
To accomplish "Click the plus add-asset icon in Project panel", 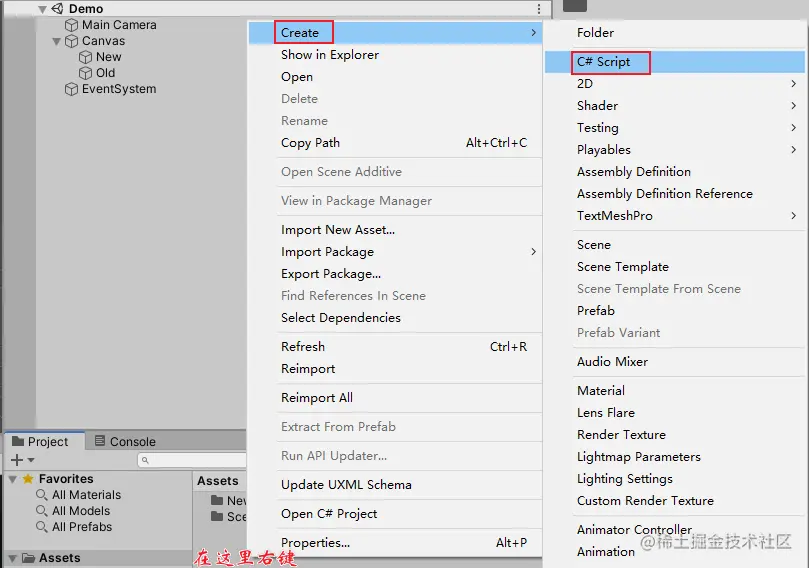I will tap(17, 459).
